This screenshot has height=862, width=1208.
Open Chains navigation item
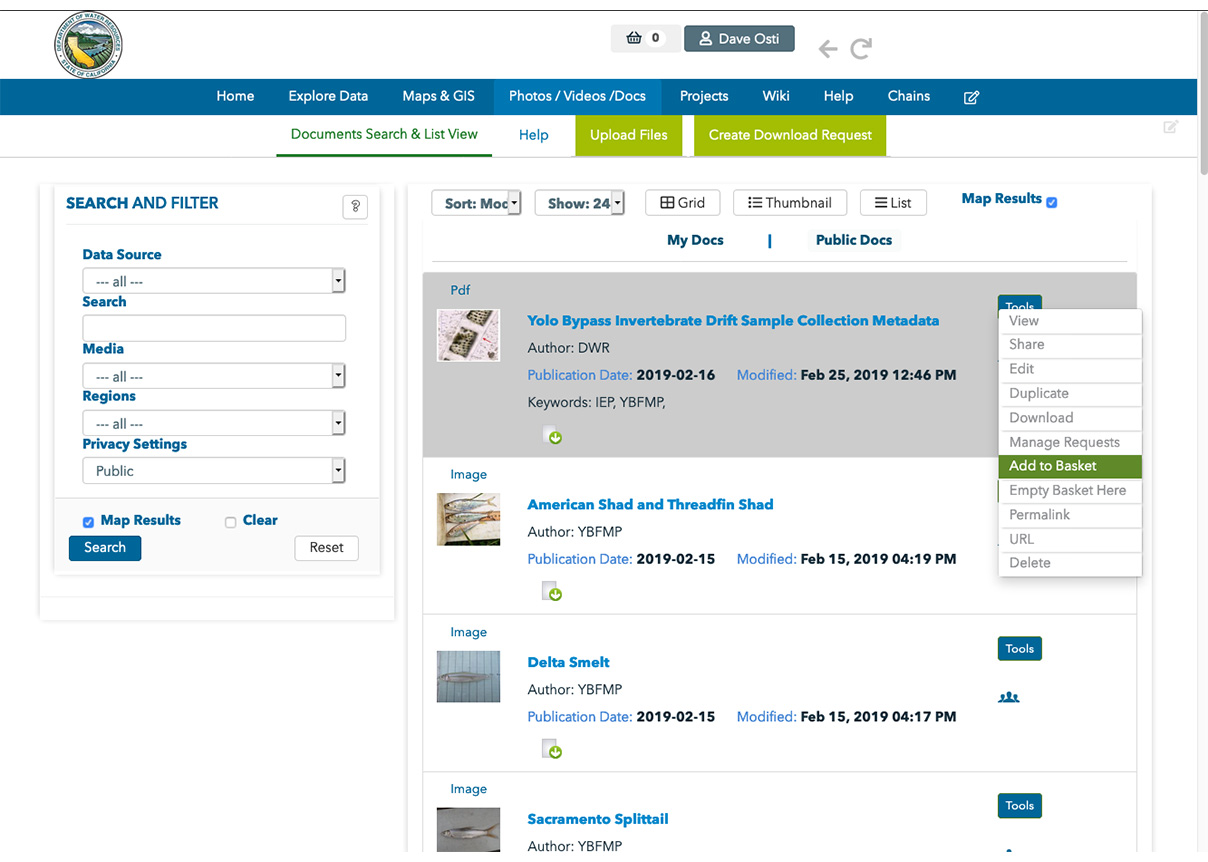[x=909, y=97]
